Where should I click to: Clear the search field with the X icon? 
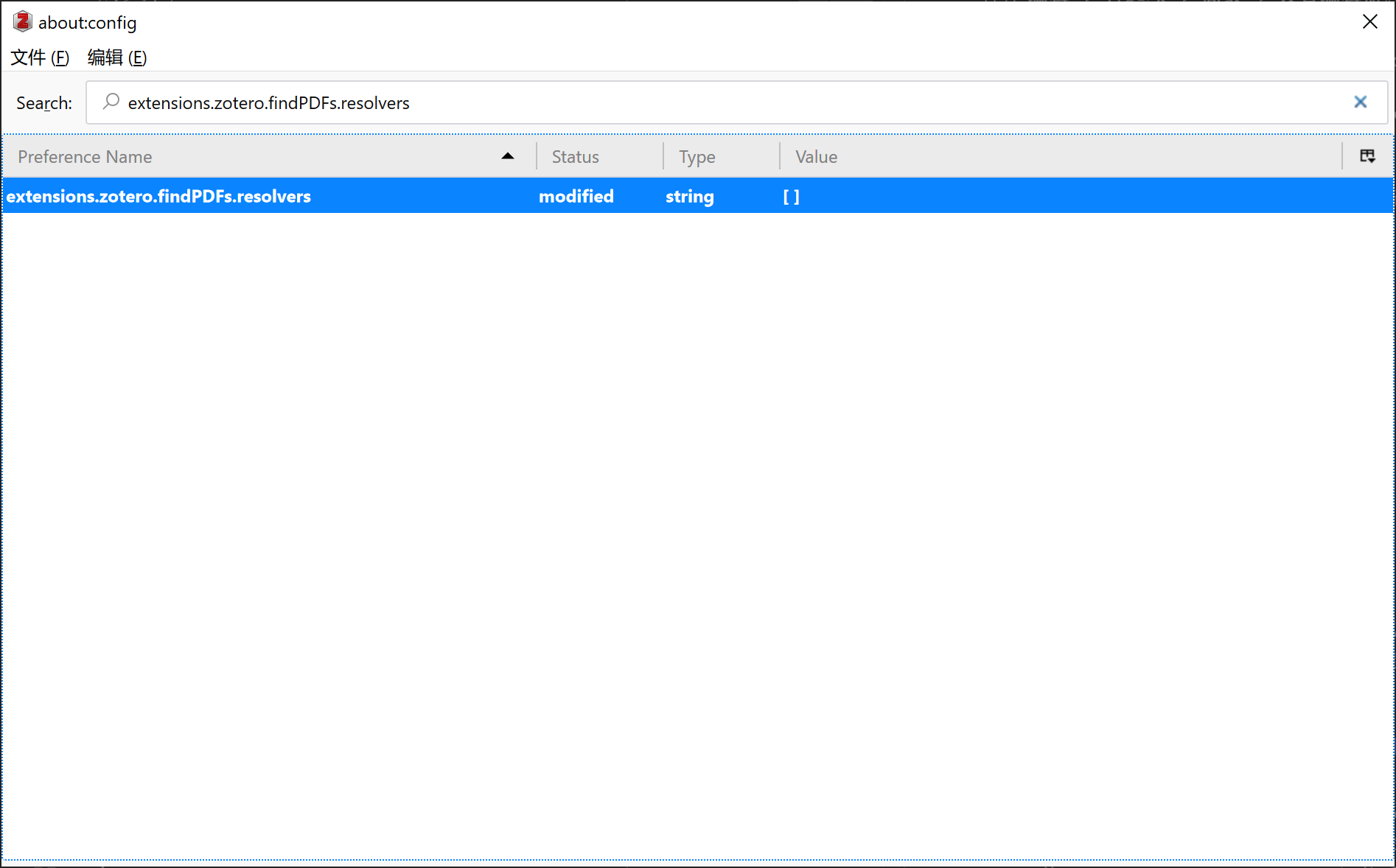pyautogui.click(x=1360, y=102)
